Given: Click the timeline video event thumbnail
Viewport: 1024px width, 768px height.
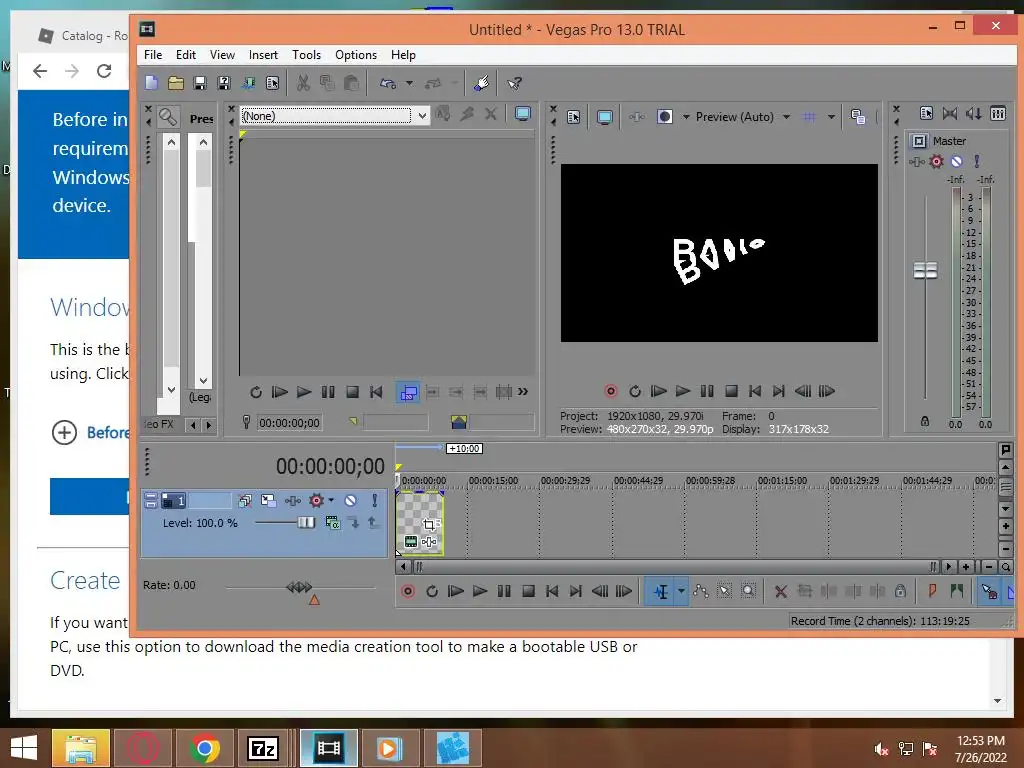Looking at the screenshot, I should coord(420,524).
